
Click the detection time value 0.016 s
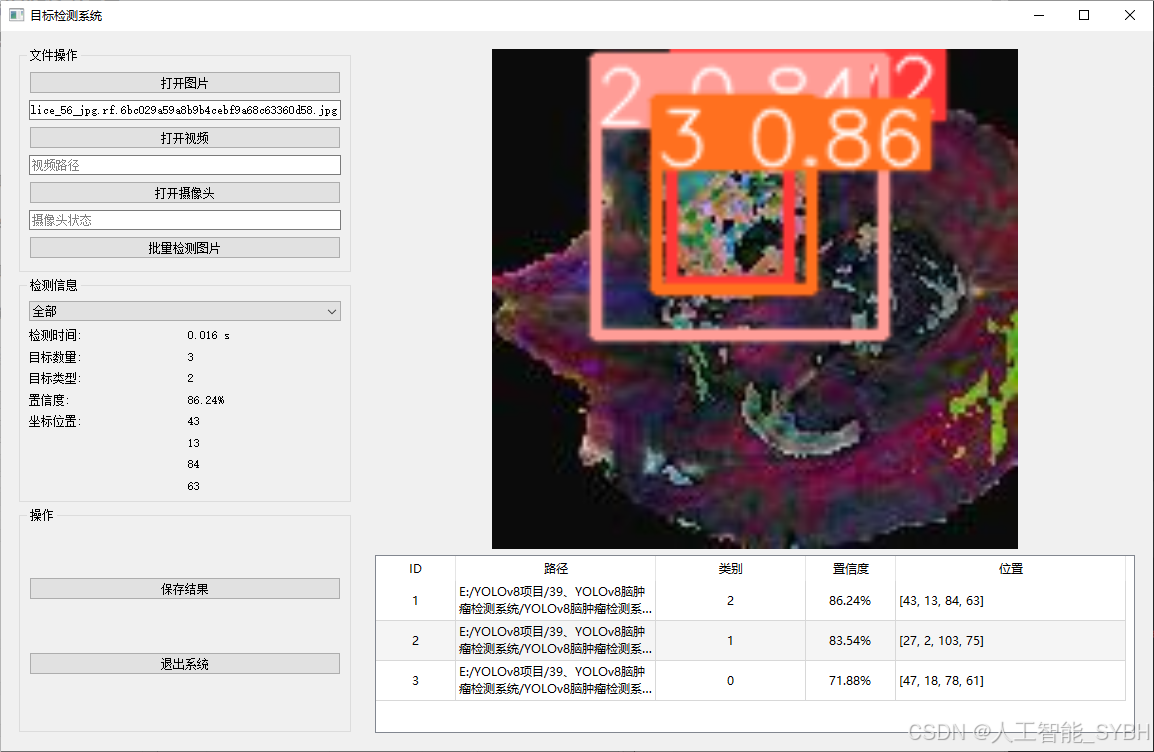(208, 336)
